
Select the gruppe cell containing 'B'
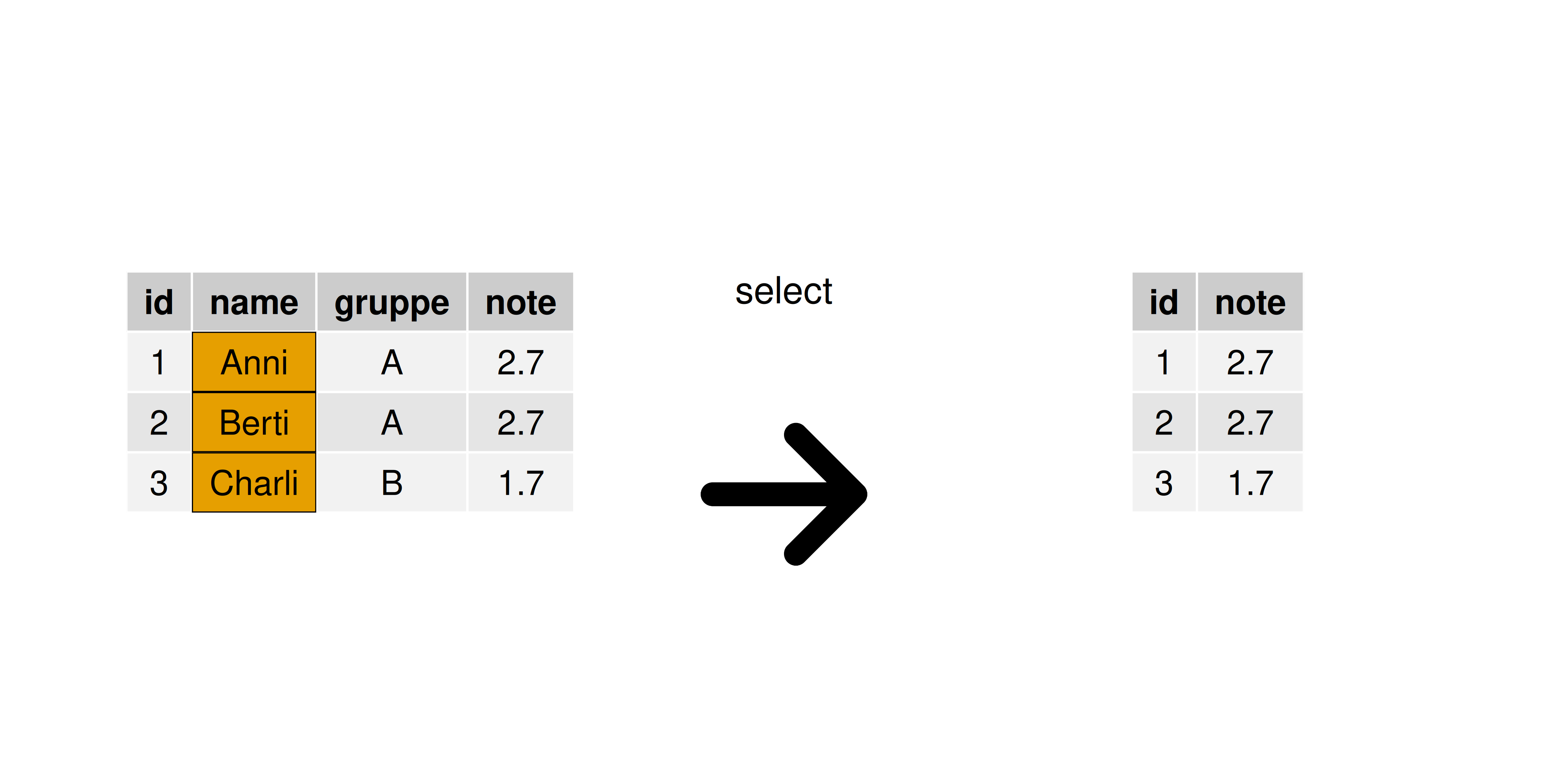tap(391, 483)
